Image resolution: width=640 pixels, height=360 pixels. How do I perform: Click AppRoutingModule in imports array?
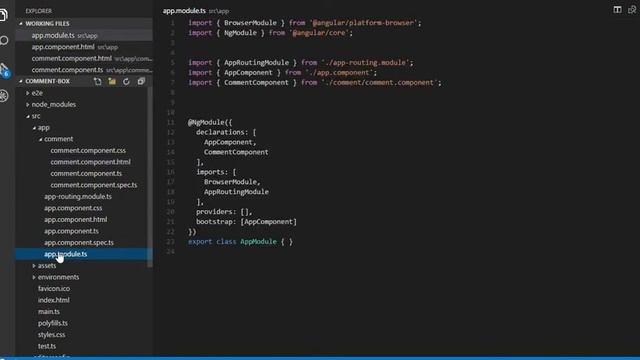pos(236,192)
